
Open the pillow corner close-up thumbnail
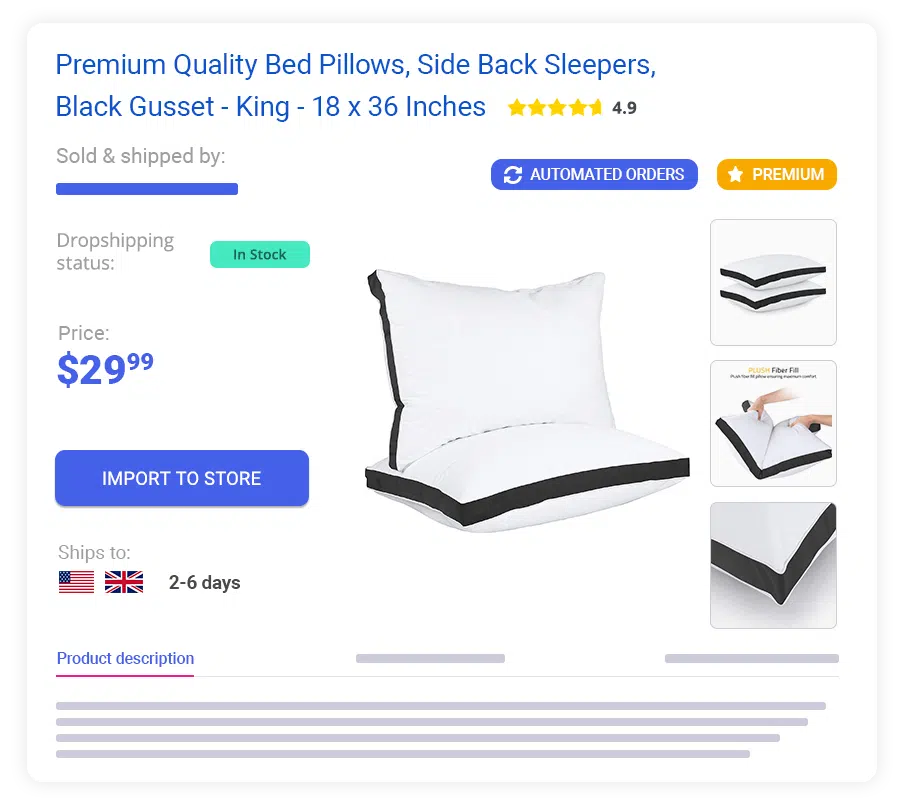point(773,565)
